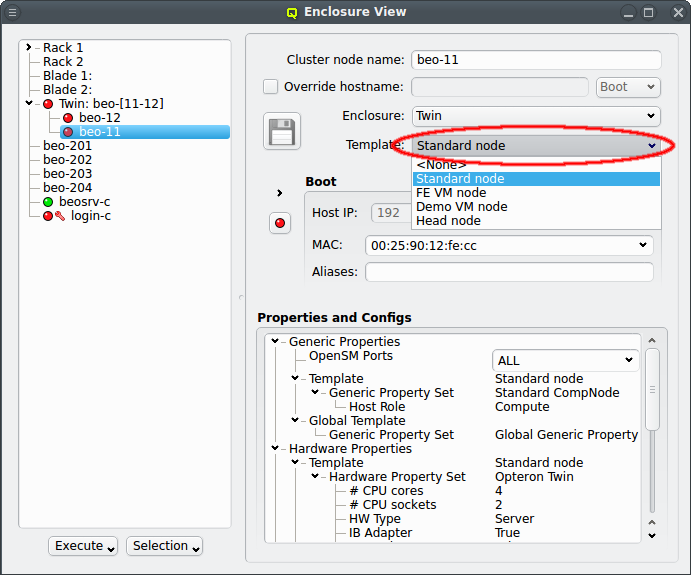Viewport: 691px width, 575px height.
Task: Click the red wrench icon of login-c
Action: (x=59, y=216)
